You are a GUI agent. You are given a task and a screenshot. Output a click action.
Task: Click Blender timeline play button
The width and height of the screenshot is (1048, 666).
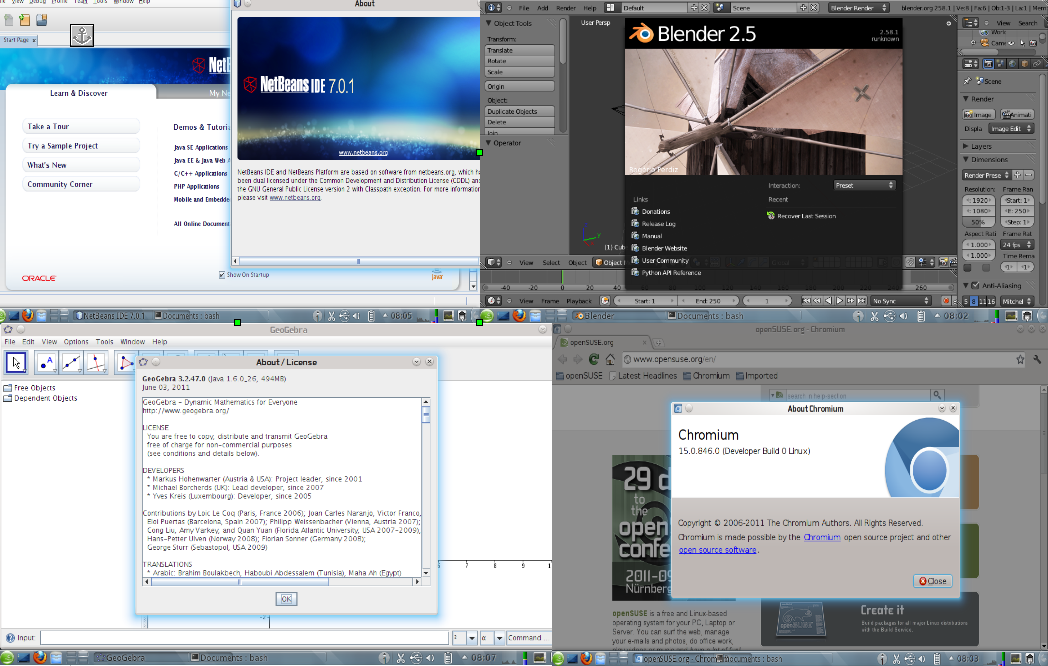pyautogui.click(x=840, y=301)
